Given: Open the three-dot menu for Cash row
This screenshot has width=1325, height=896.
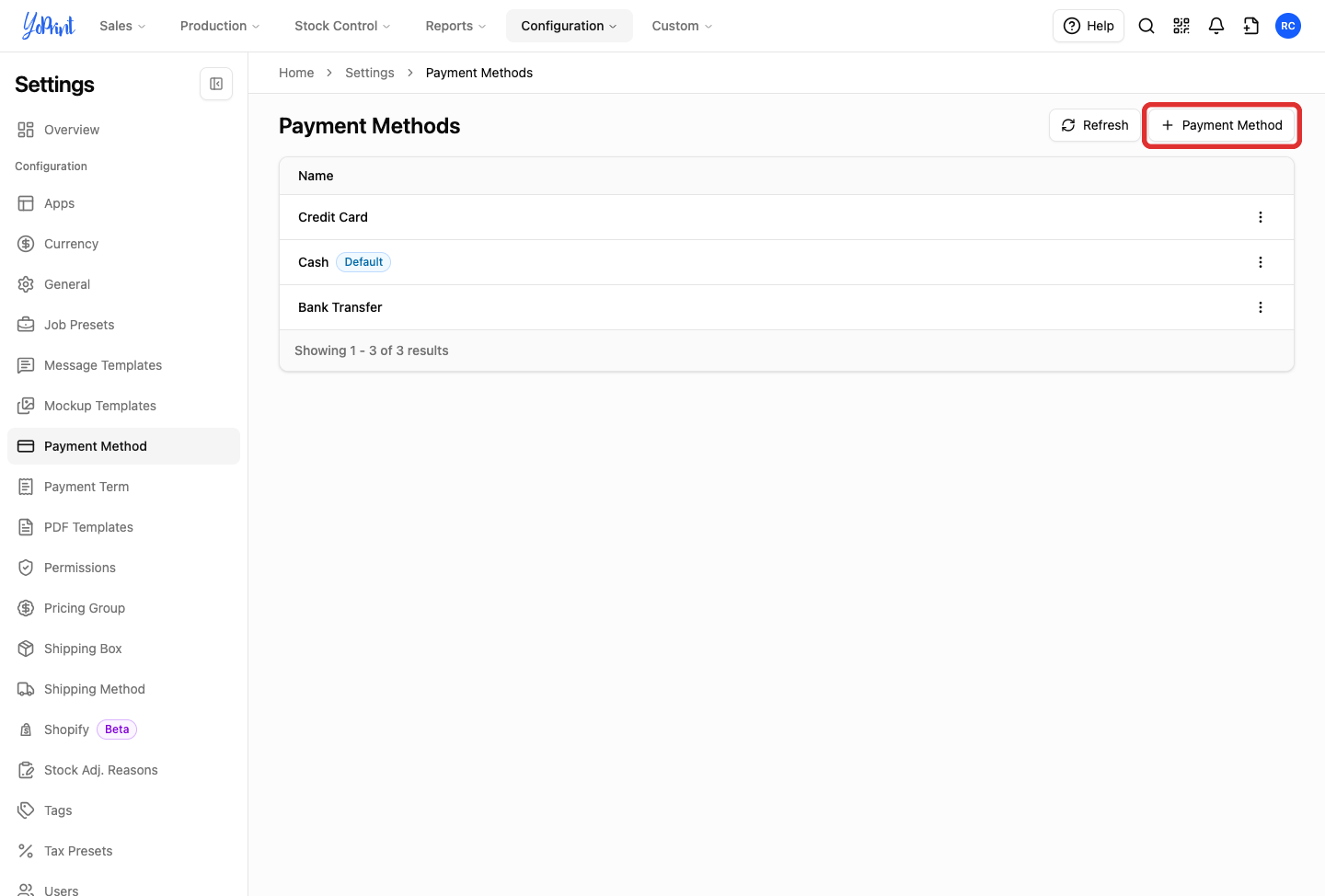Looking at the screenshot, I should point(1261,262).
